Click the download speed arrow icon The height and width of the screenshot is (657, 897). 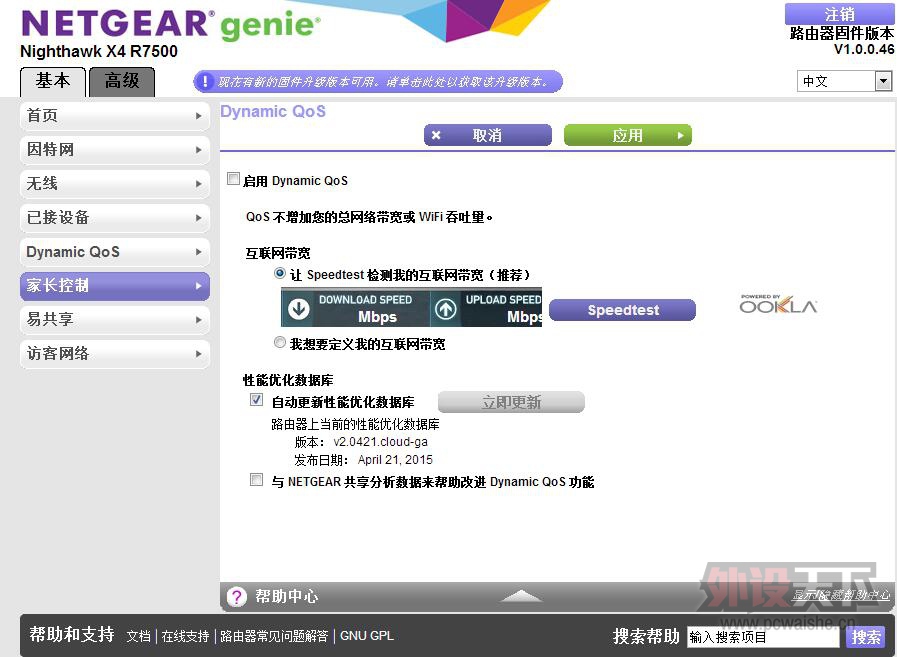coord(299,308)
